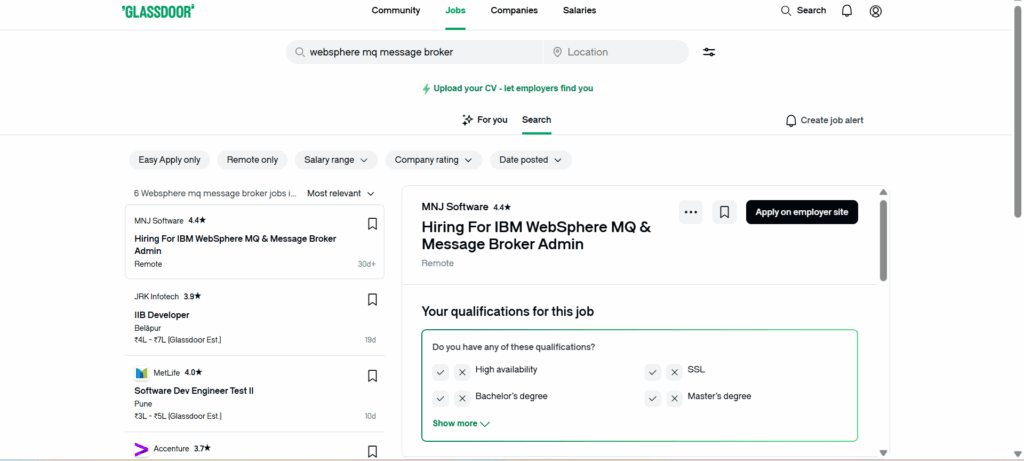Confirm High availability qualification with checkmark
The height and width of the screenshot is (461, 1024).
click(441, 372)
